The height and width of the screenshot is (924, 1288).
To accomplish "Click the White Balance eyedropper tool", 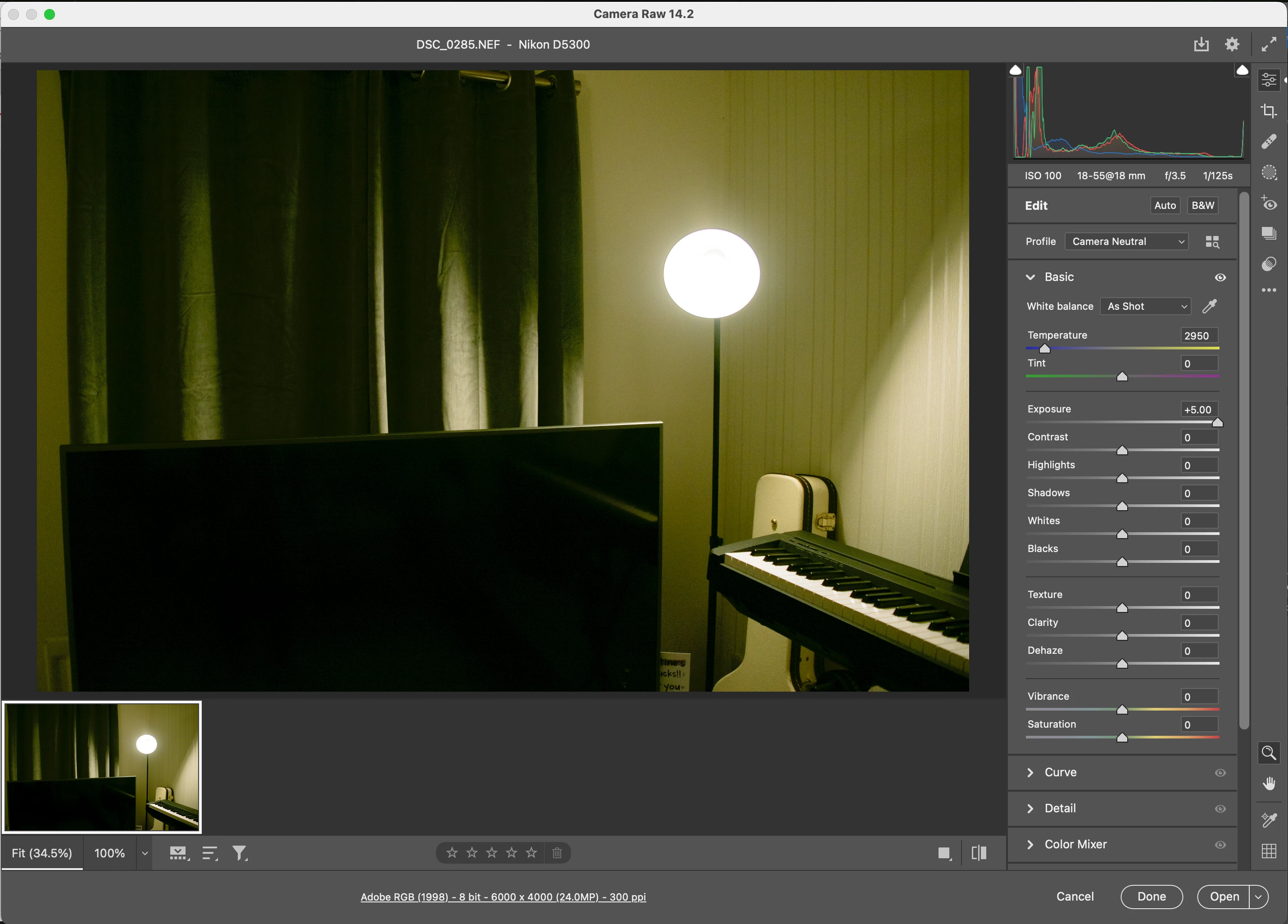I will point(1210,307).
